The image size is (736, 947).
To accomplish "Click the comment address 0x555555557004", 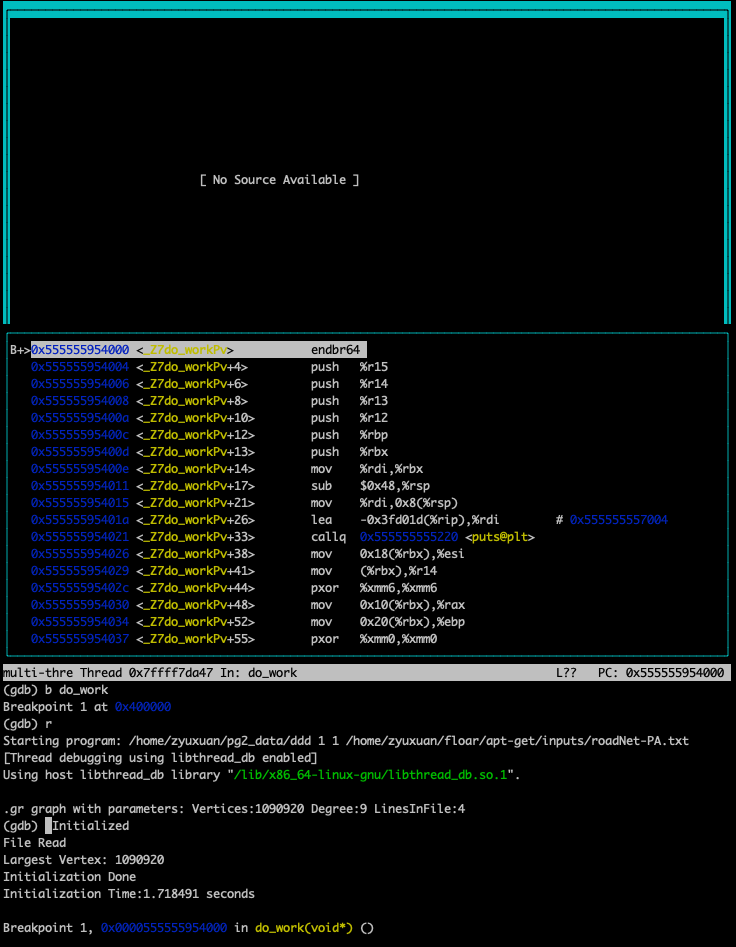I will (618, 519).
